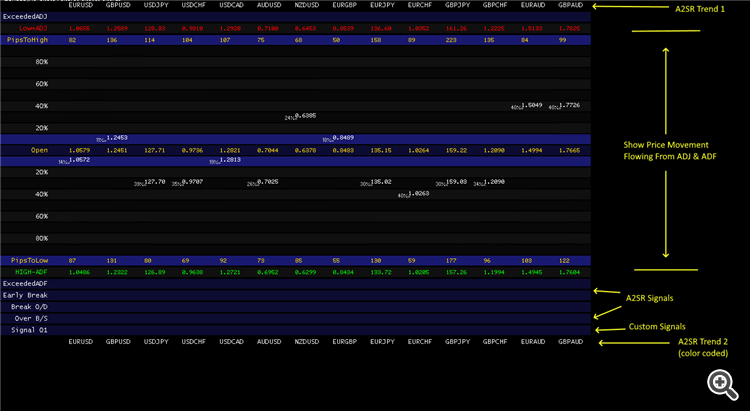750x411 pixels.
Task: Click the ExceededADF row label
Action: (25, 284)
